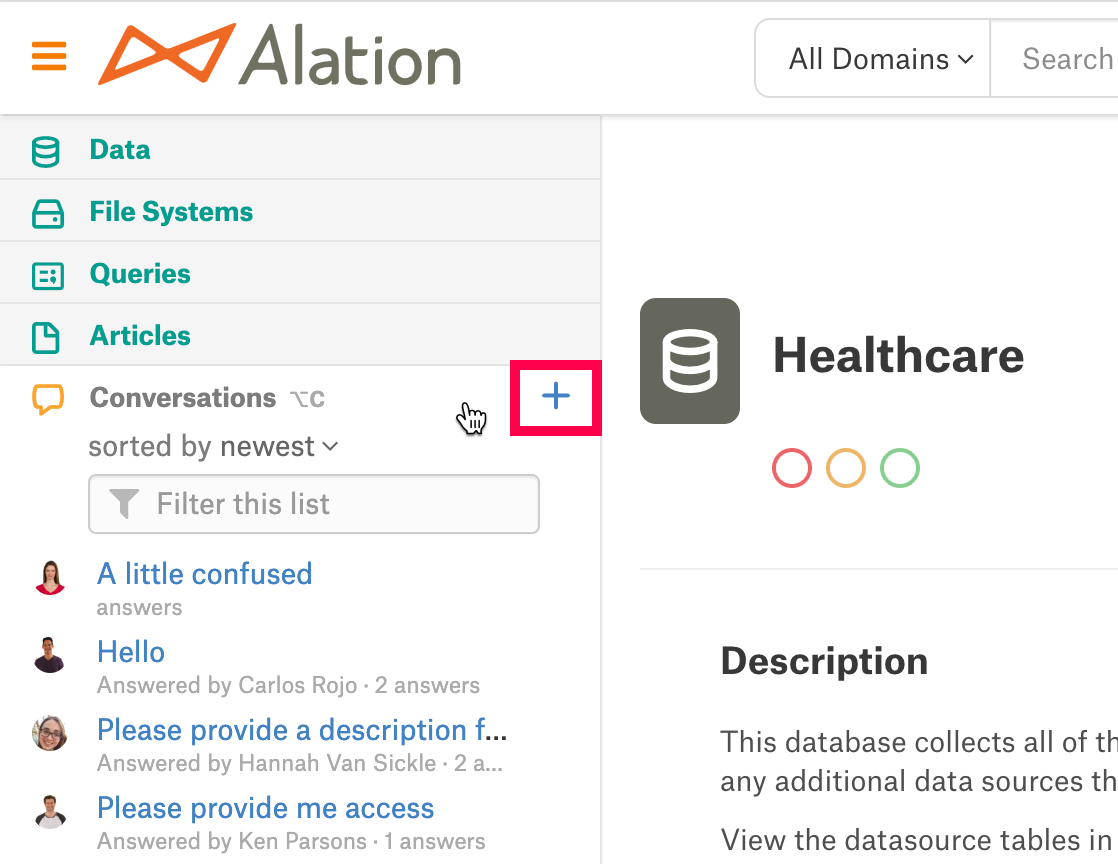Click the Conversations speech bubble icon
Screen dimensions: 1118x864
coord(48,399)
